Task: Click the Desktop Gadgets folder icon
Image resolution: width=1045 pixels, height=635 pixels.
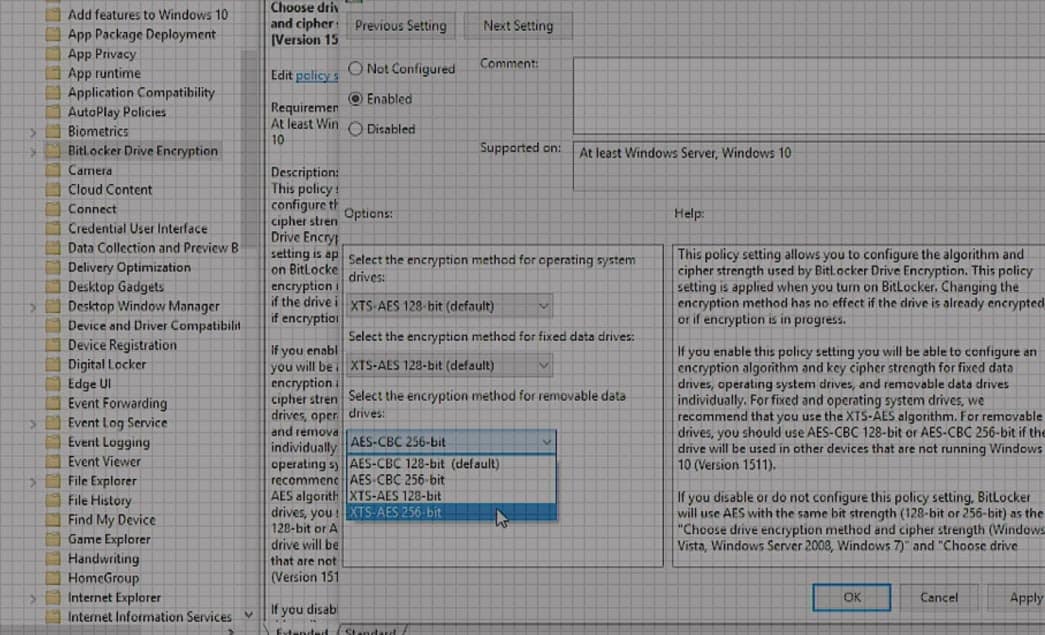Action: click(x=53, y=287)
